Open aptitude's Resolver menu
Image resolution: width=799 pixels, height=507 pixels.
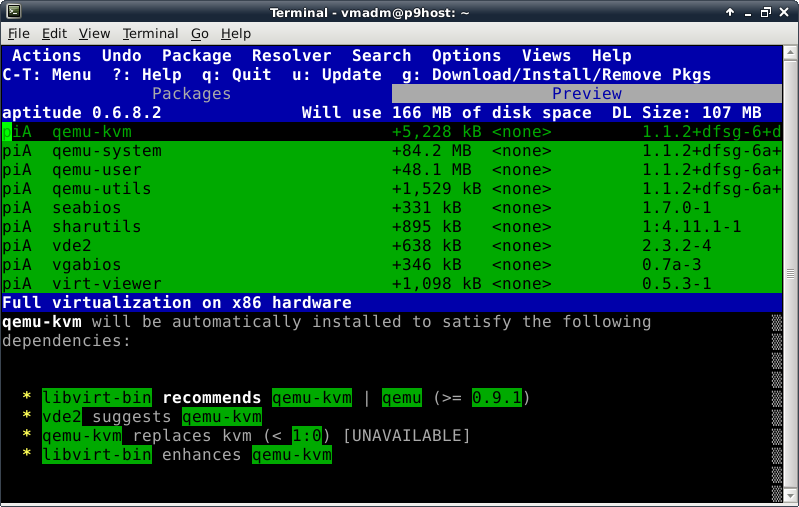[291, 56]
